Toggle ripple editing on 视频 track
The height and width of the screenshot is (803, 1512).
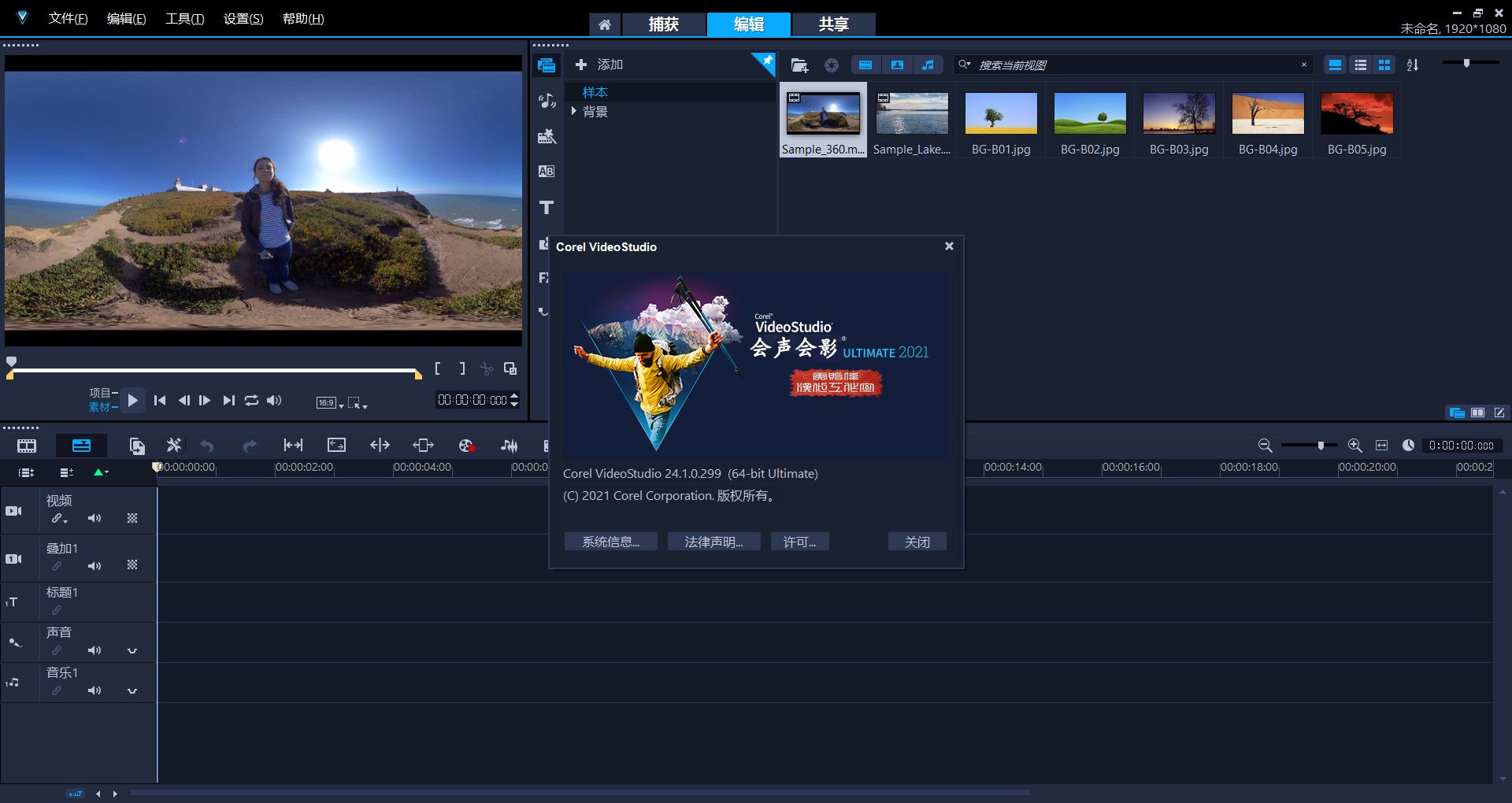[58, 519]
